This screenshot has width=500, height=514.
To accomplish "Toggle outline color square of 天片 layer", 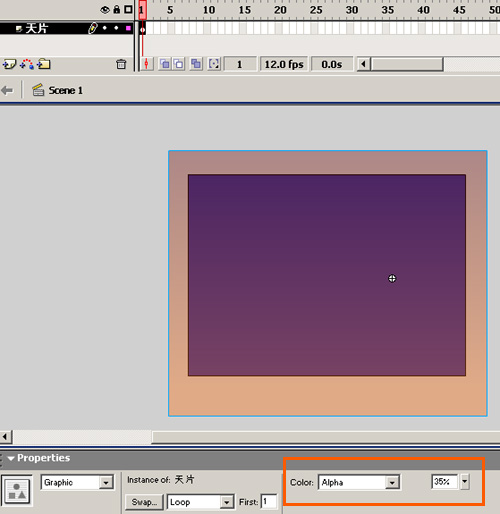I will (128, 28).
